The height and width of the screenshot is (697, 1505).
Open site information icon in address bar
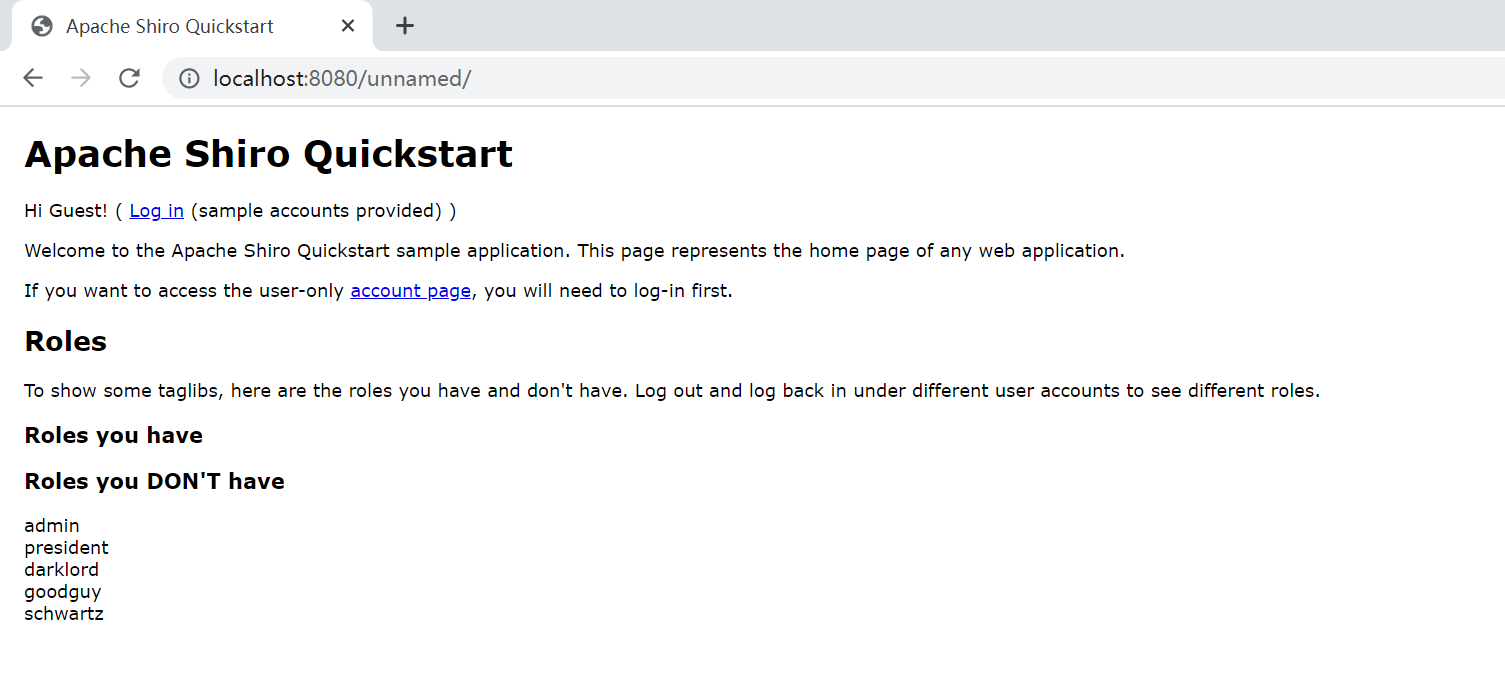coord(189,78)
